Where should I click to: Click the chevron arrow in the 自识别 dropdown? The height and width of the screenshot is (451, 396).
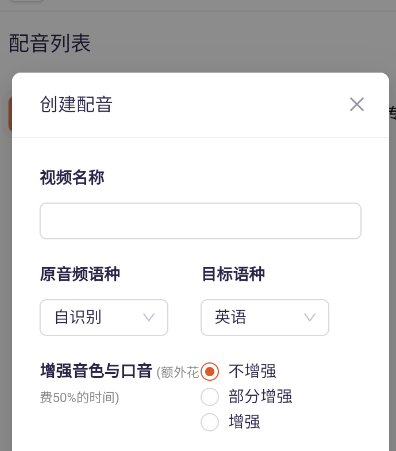click(149, 317)
